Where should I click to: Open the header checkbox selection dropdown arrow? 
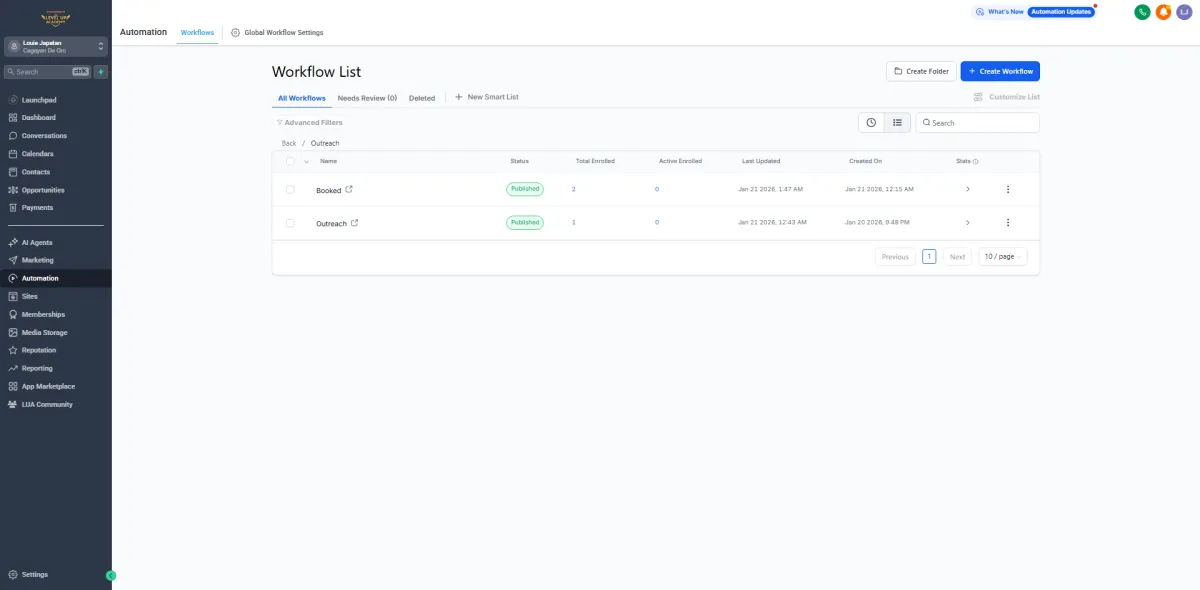(306, 161)
